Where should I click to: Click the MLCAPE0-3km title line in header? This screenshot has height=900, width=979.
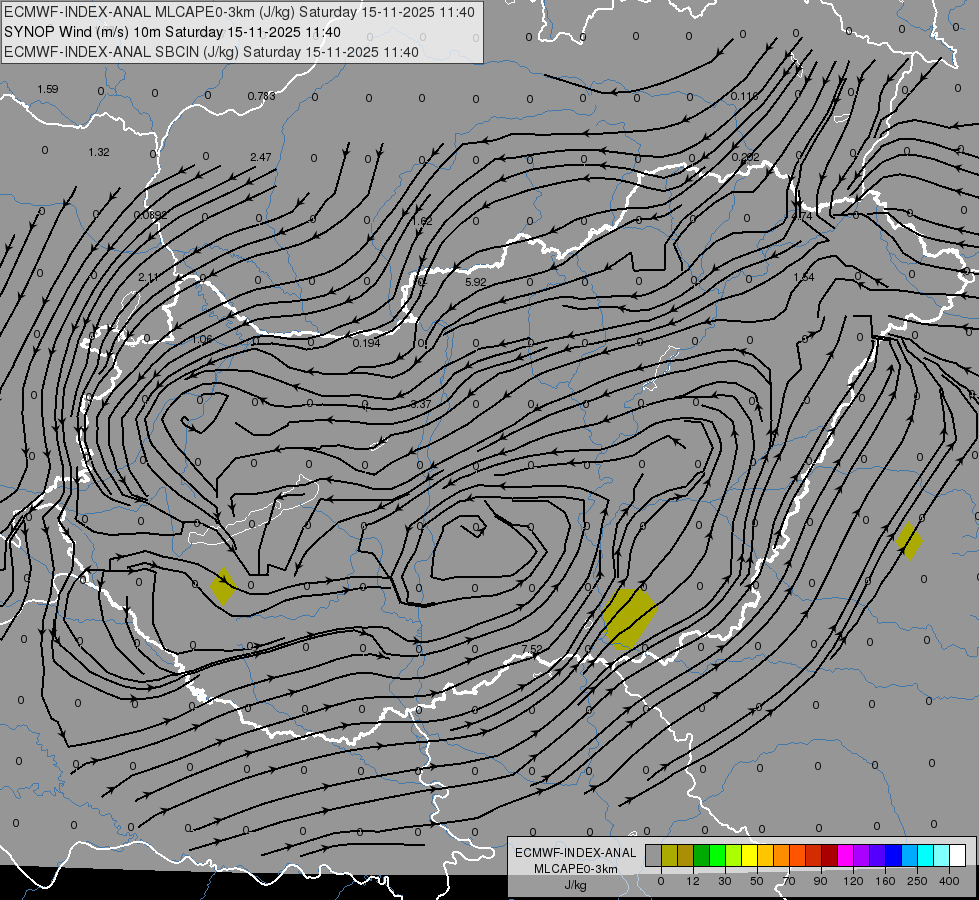(x=239, y=12)
